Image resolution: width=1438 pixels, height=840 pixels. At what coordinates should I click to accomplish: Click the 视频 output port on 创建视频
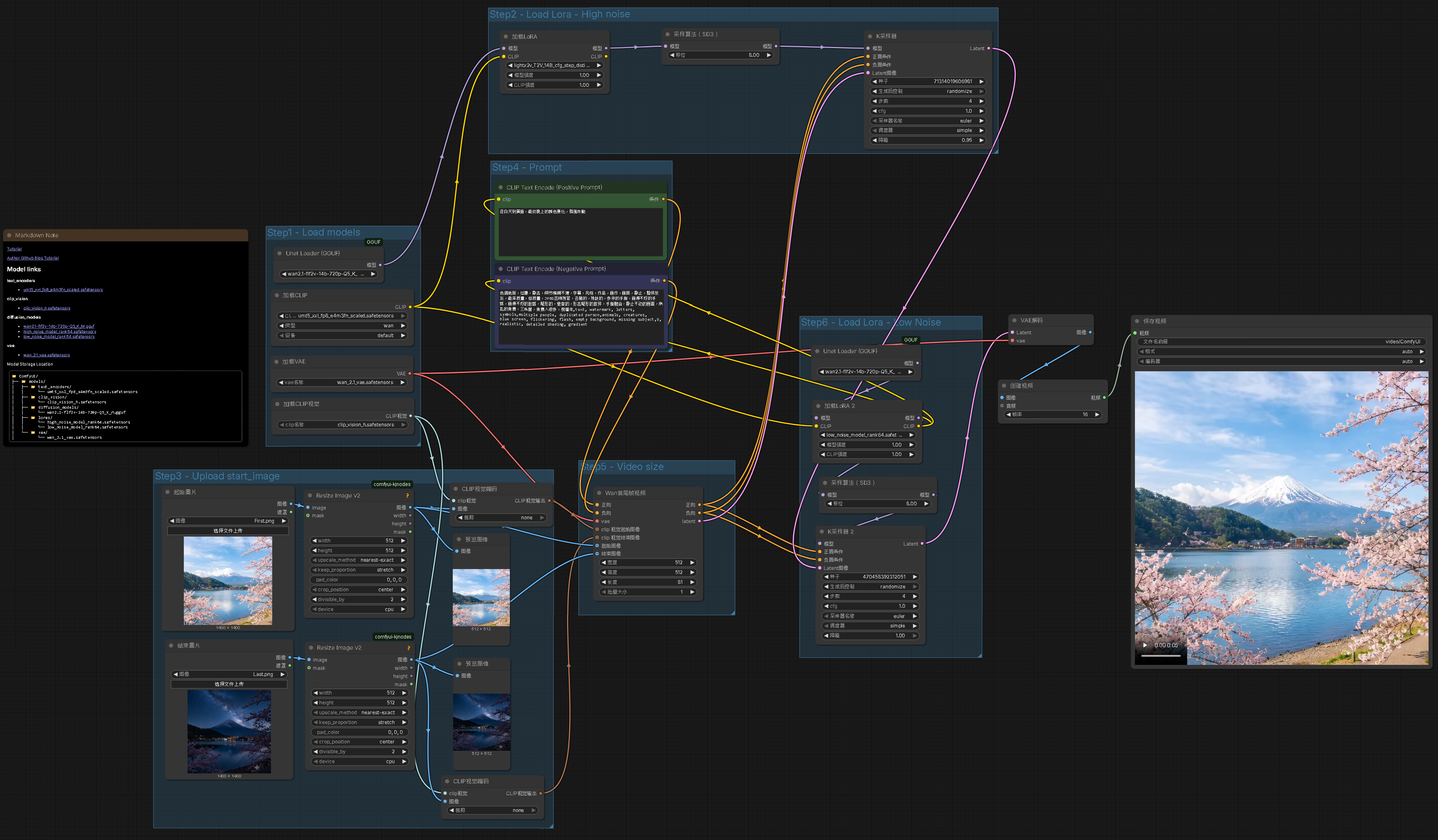click(x=1104, y=398)
